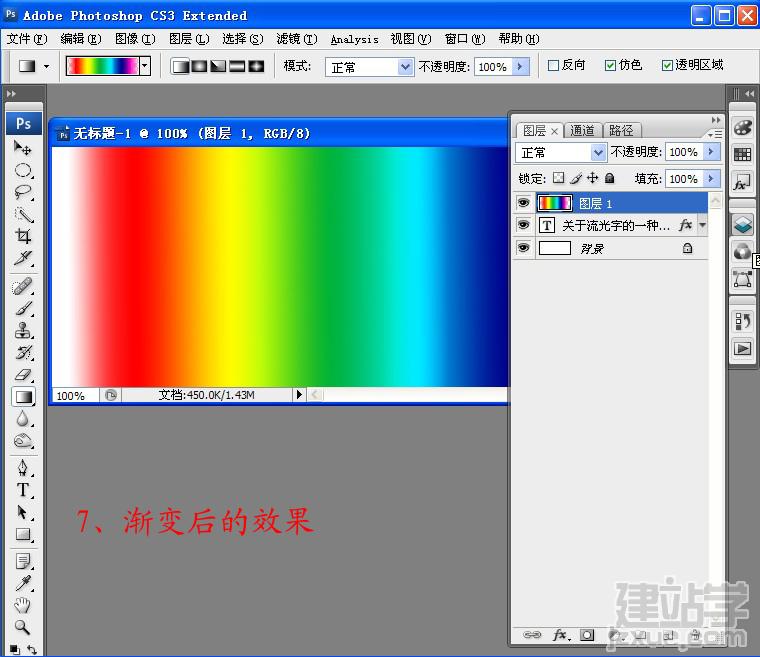Open the 图像 (Image) menu
Viewport: 760px width, 657px height.
click(135, 39)
